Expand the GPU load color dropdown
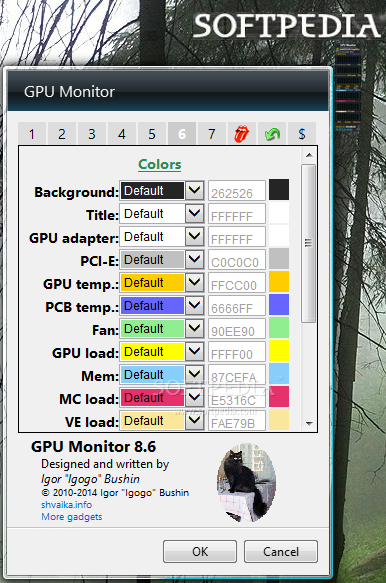 click(194, 352)
